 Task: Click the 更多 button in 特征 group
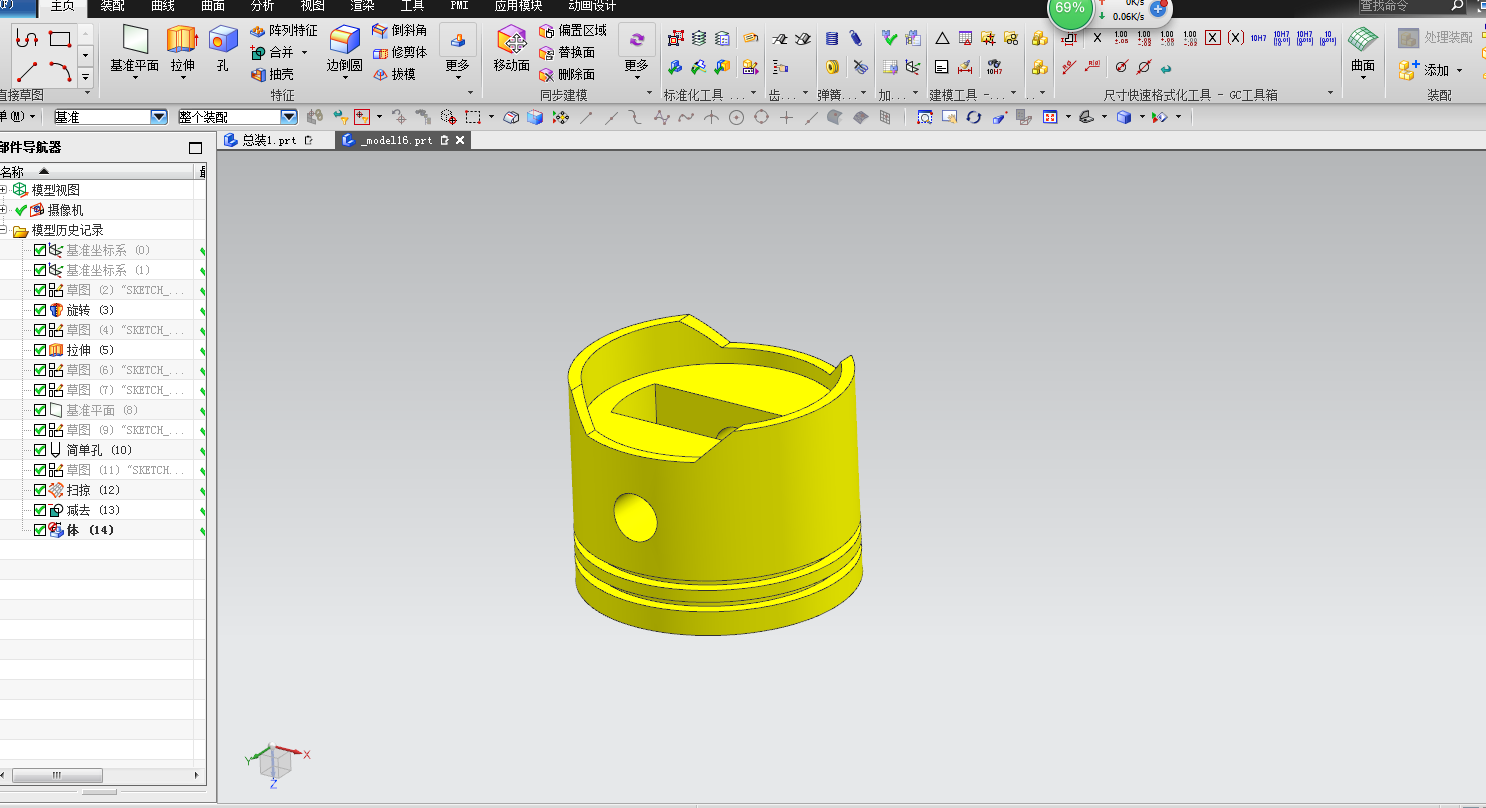[x=457, y=50]
